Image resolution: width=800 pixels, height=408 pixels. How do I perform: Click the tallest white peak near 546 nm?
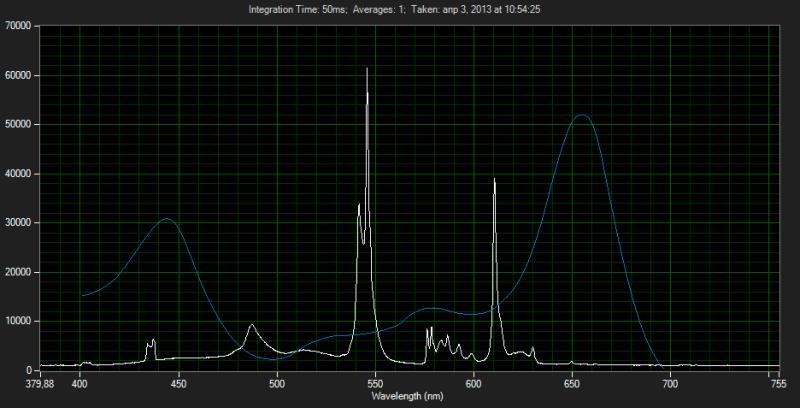367,70
